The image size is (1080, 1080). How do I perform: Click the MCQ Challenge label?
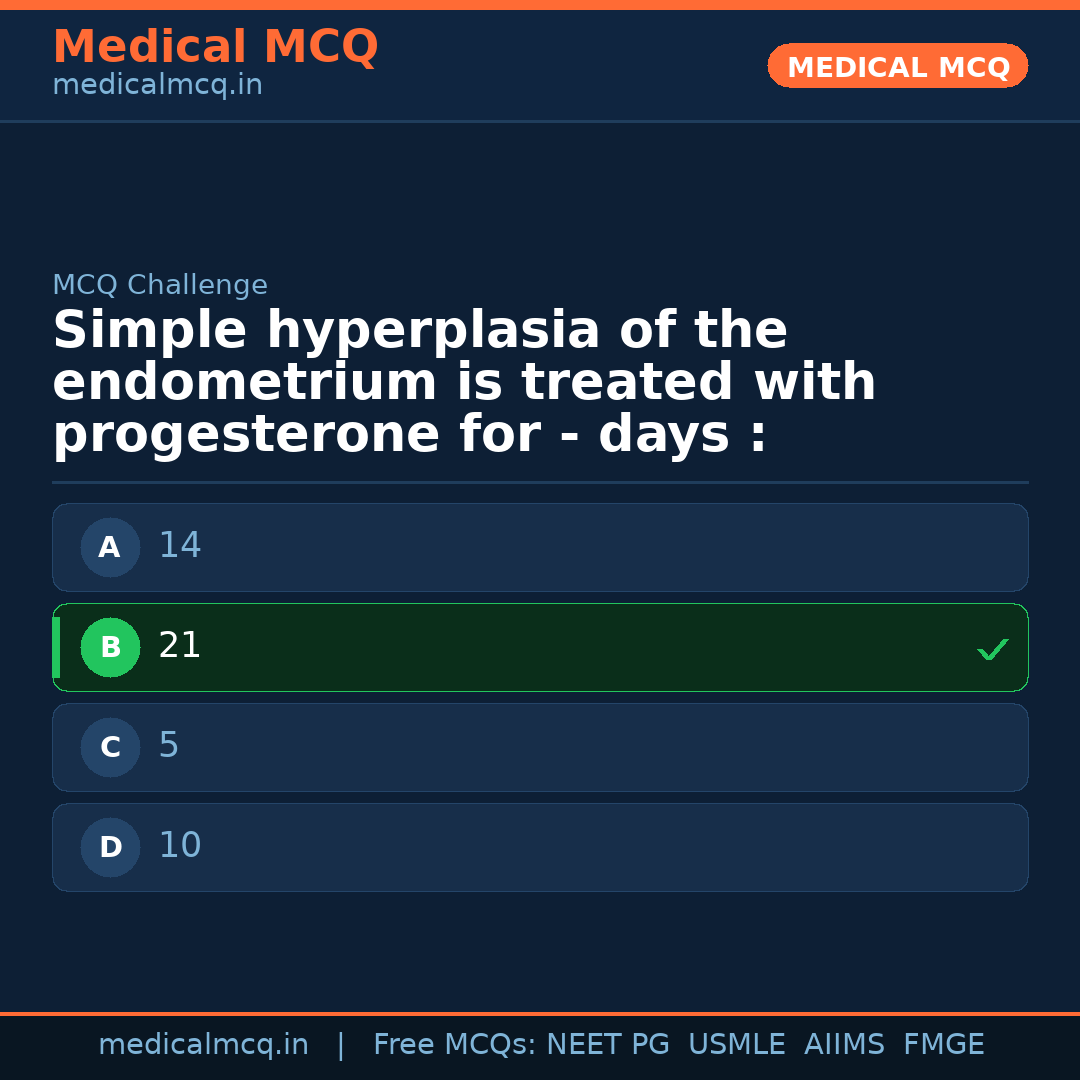(160, 286)
